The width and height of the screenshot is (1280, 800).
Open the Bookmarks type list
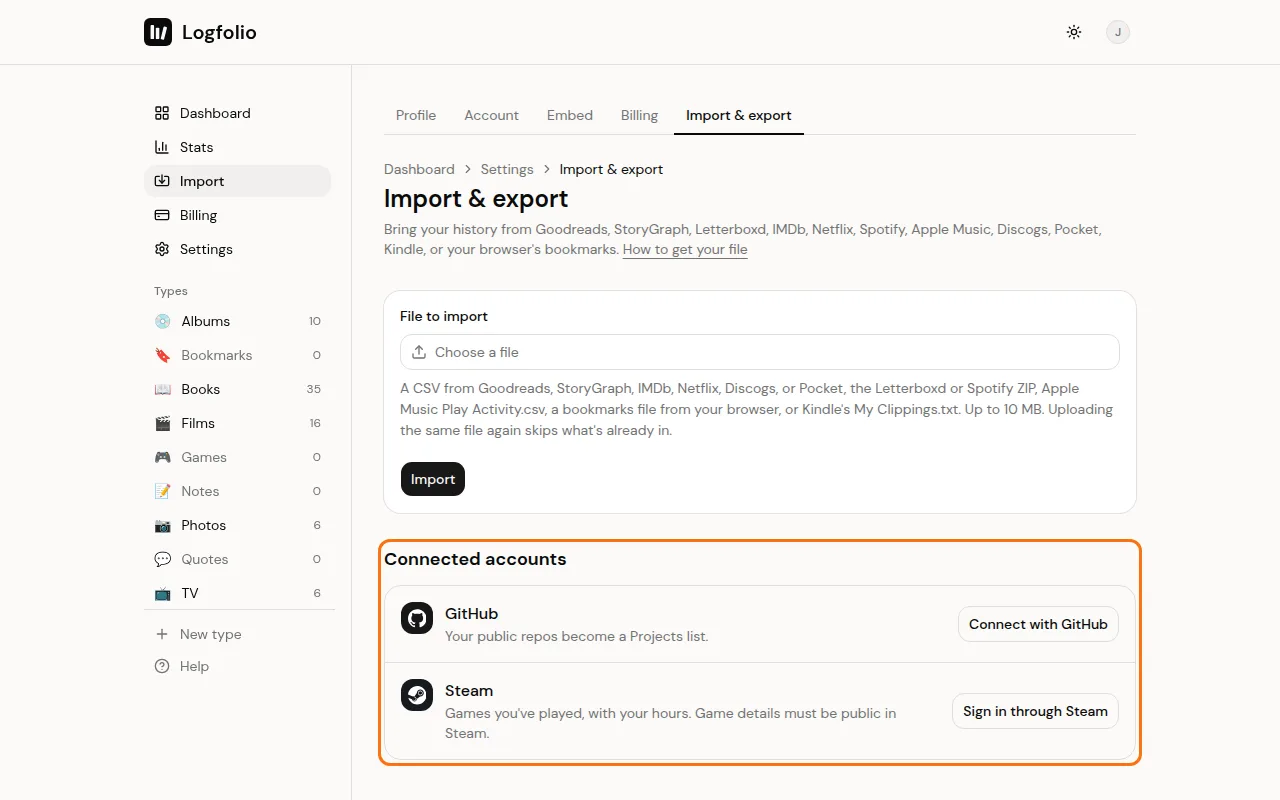(238, 355)
